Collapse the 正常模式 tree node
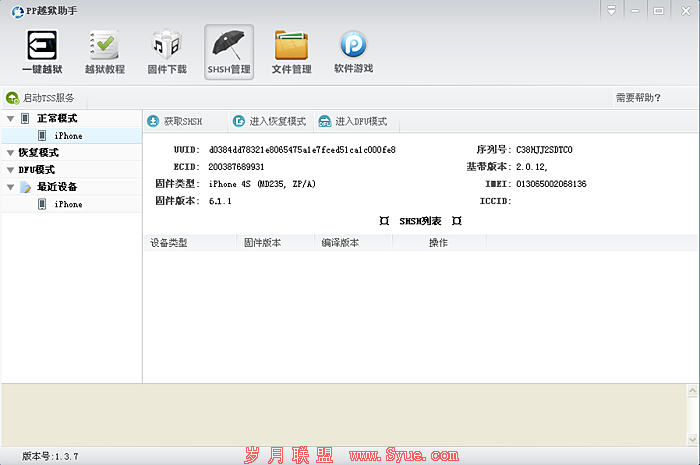Screen dimensions: 700x465 click(10, 119)
